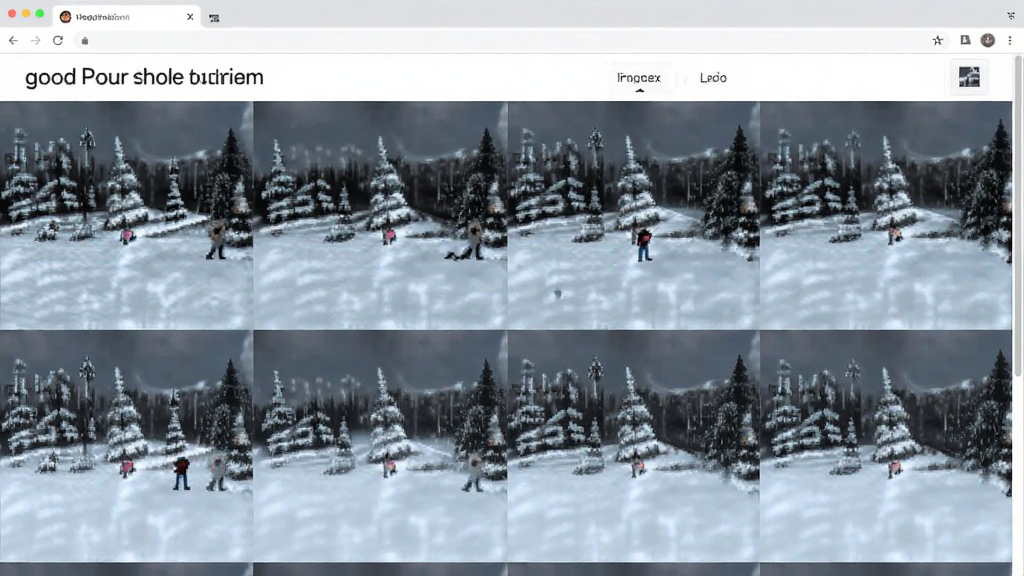
Task: Select the active browser tab
Action: coord(127,17)
